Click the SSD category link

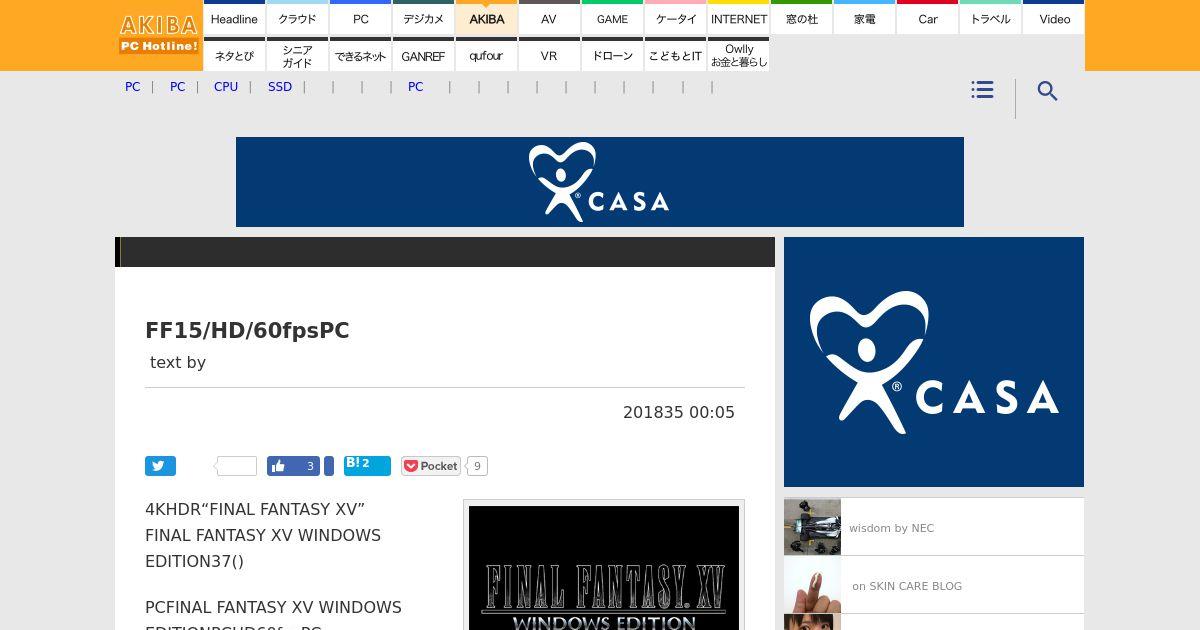[280, 87]
